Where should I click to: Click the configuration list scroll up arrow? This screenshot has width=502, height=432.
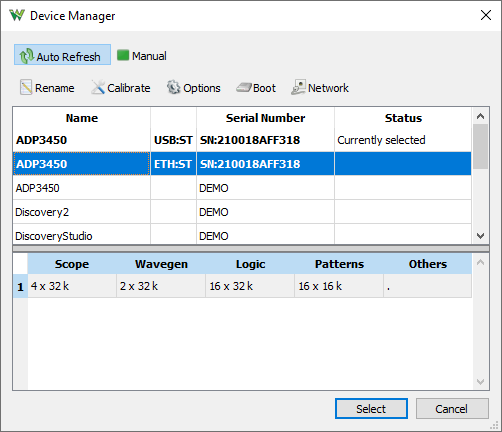tap(480, 262)
